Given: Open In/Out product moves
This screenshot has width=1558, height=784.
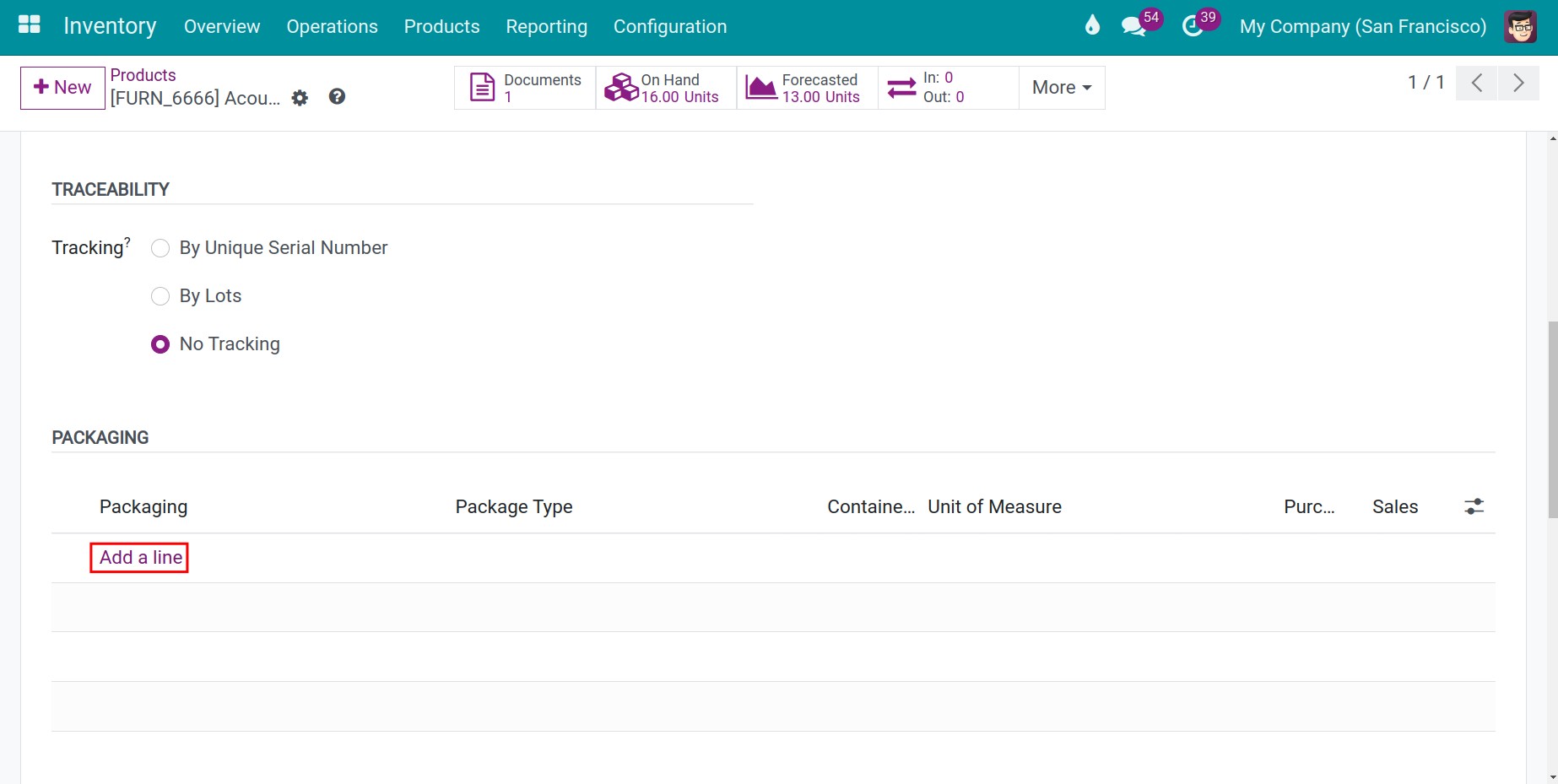Looking at the screenshot, I should point(948,88).
